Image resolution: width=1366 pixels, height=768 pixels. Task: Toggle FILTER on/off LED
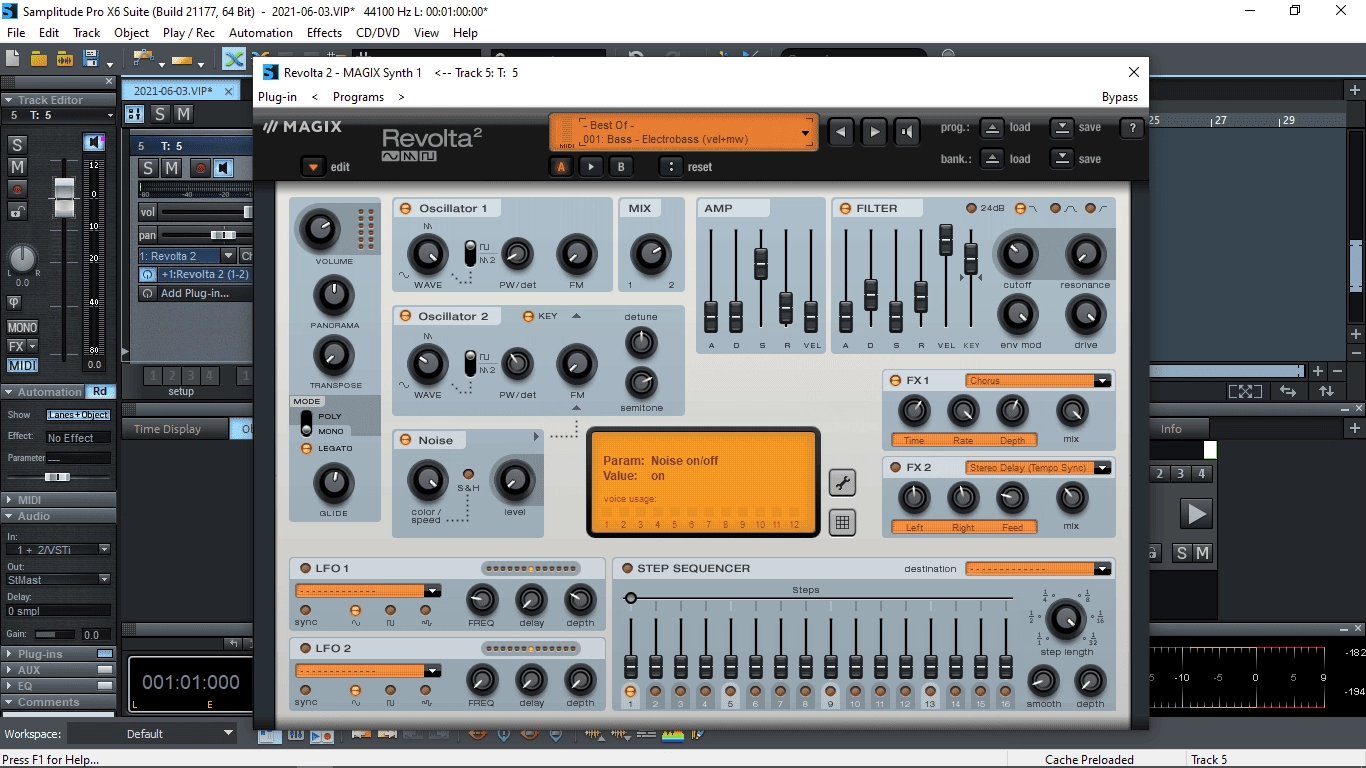844,208
